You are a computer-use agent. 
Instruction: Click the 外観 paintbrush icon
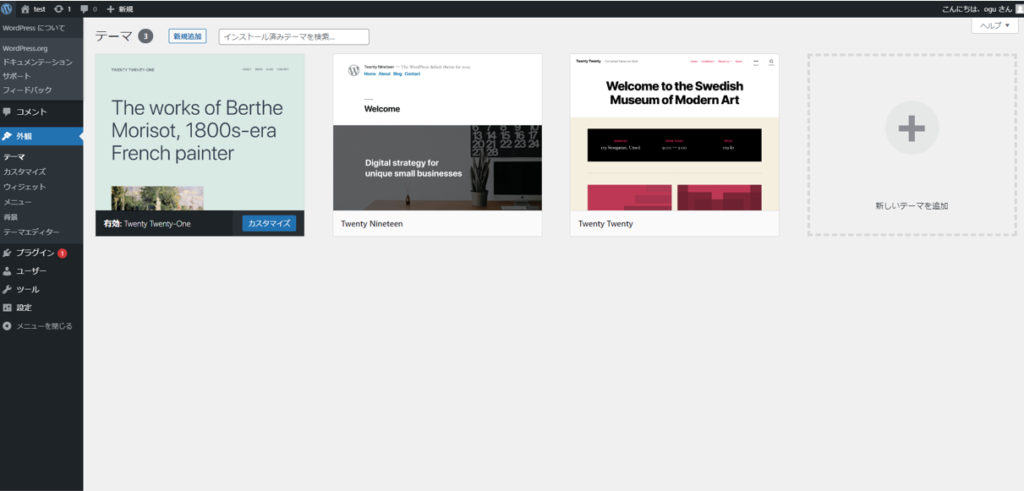click(x=7, y=136)
